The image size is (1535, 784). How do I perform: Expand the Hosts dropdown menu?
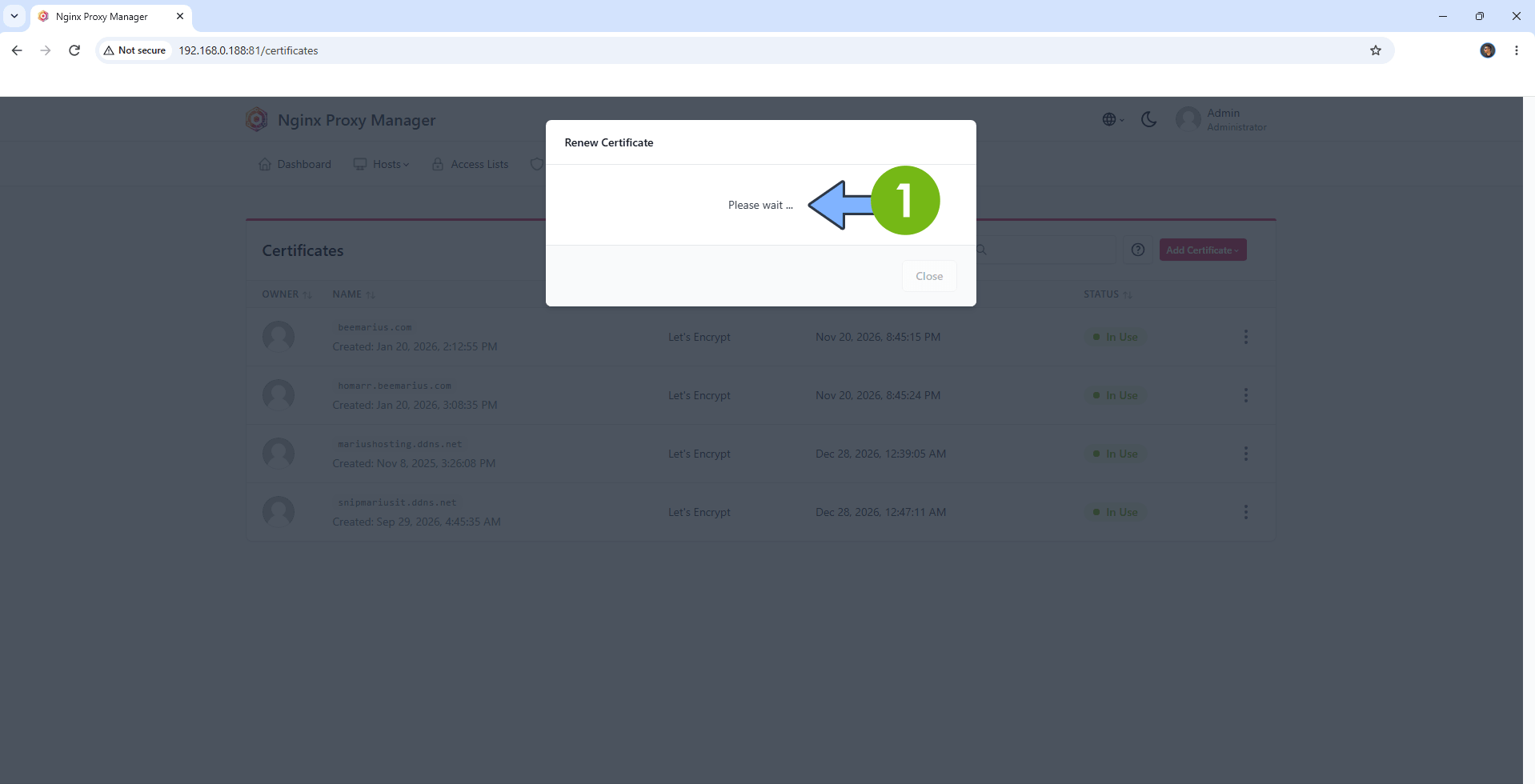pyautogui.click(x=382, y=164)
